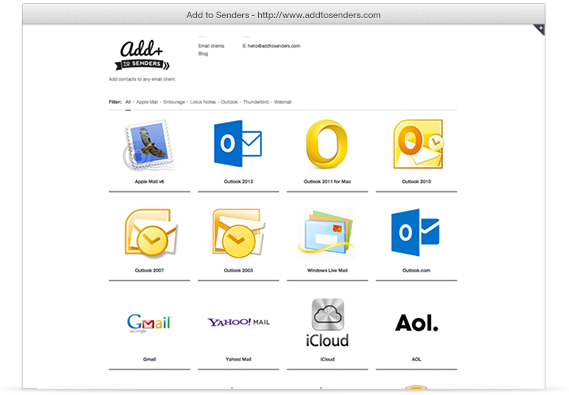Filter the list by Apple Mail
Viewport: 569px width, 395px height.
pyautogui.click(x=147, y=102)
